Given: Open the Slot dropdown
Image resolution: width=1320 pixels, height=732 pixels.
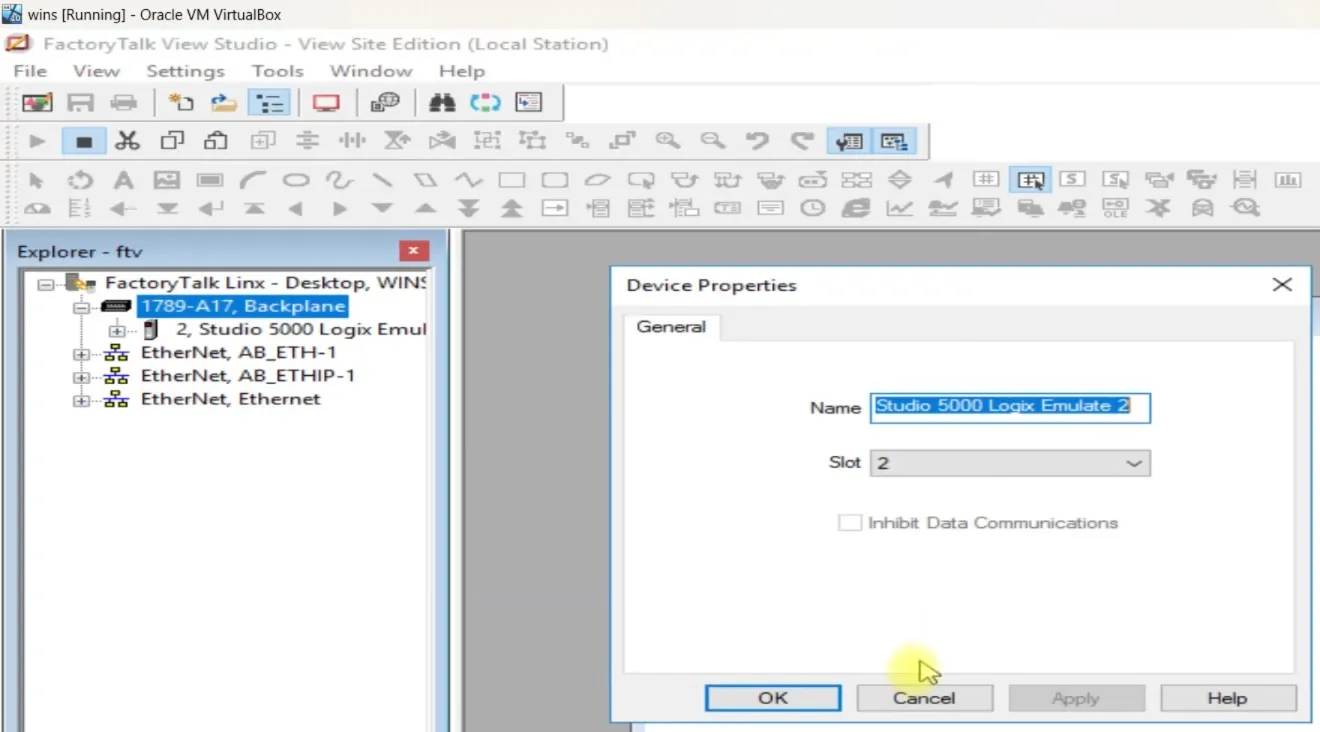Looking at the screenshot, I should tap(1133, 463).
